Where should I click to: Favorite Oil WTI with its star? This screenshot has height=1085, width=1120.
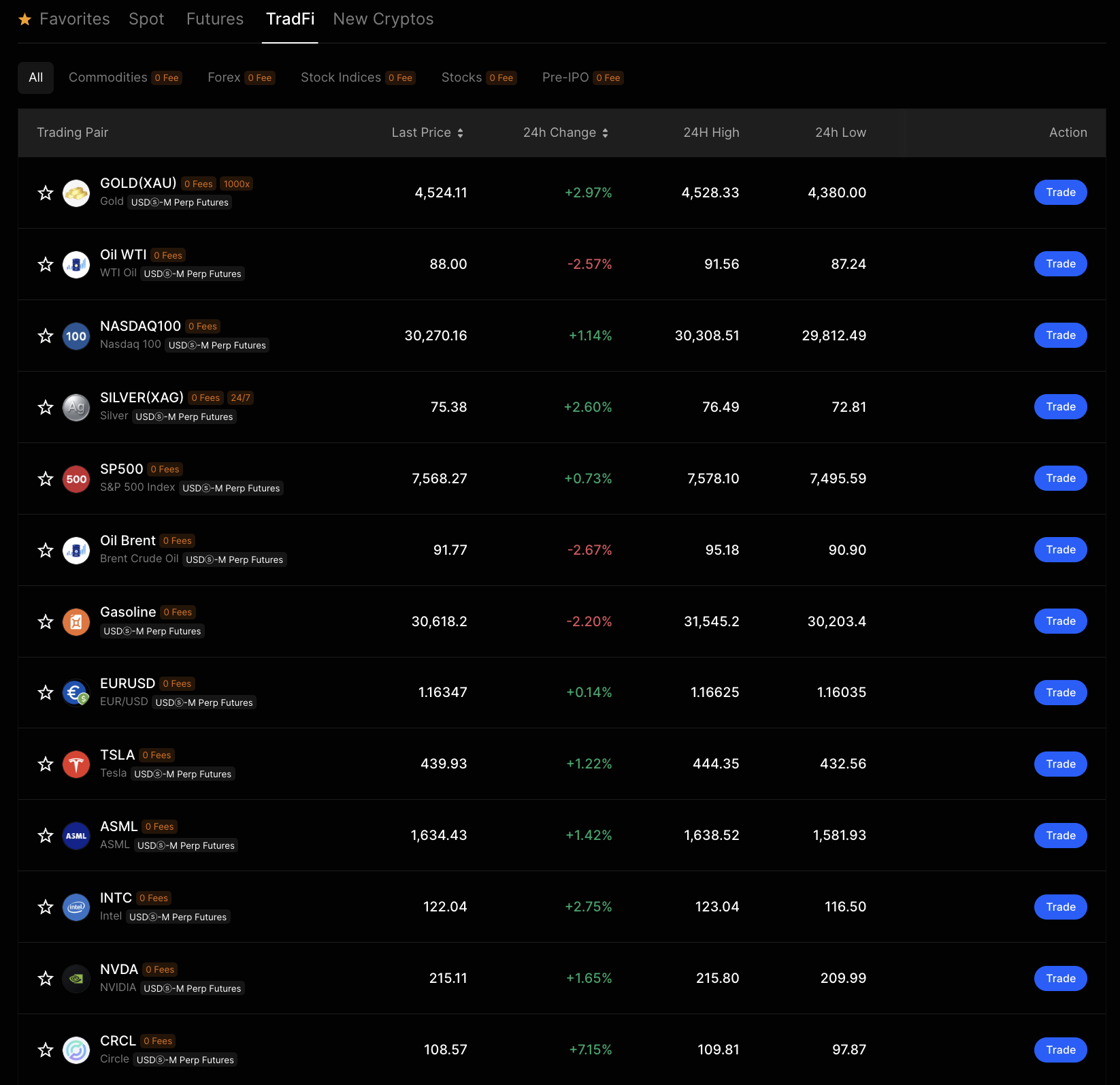tap(46, 265)
